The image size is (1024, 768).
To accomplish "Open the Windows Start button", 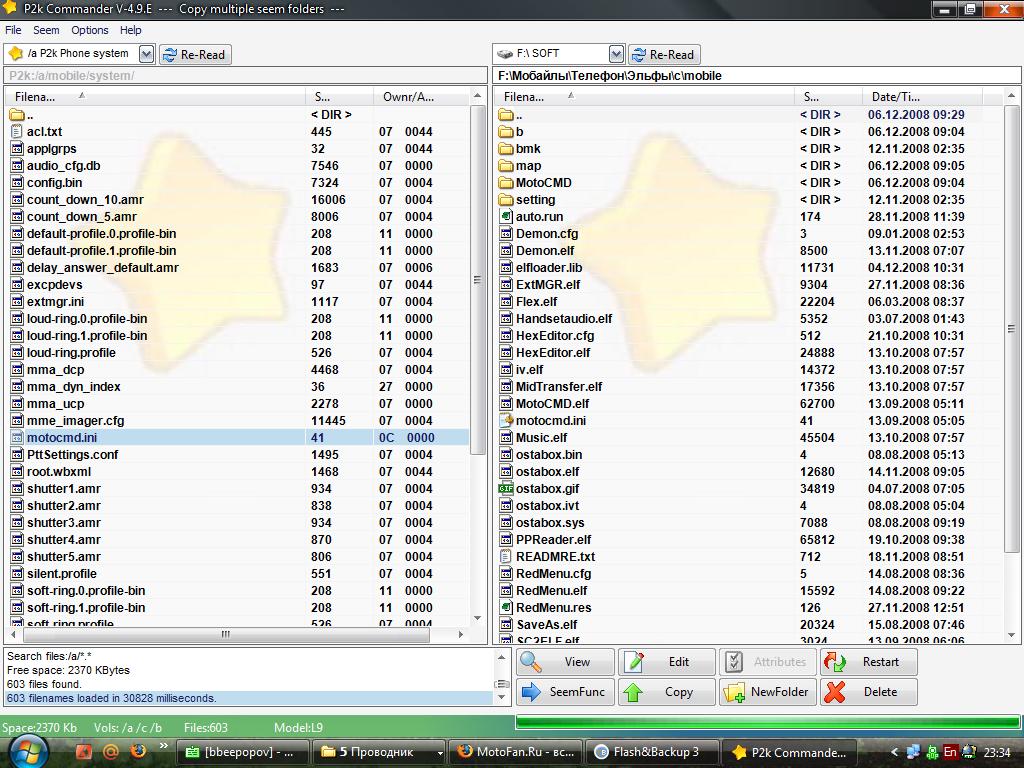I will pos(28,751).
